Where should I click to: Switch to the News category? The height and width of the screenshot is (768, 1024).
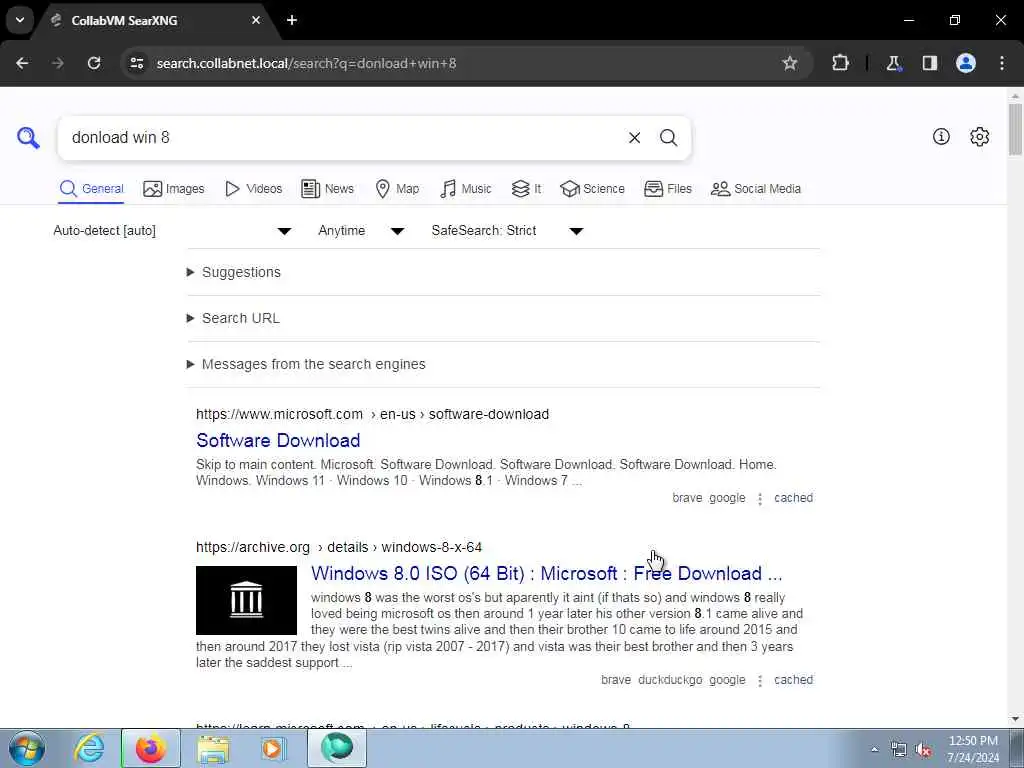[327, 189]
